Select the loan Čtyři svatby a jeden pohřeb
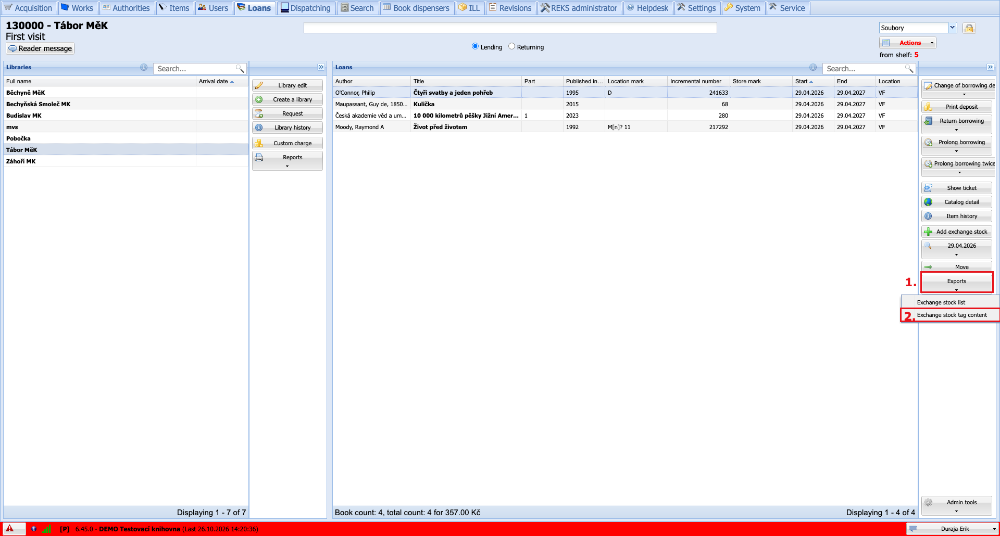 (x=625, y=93)
